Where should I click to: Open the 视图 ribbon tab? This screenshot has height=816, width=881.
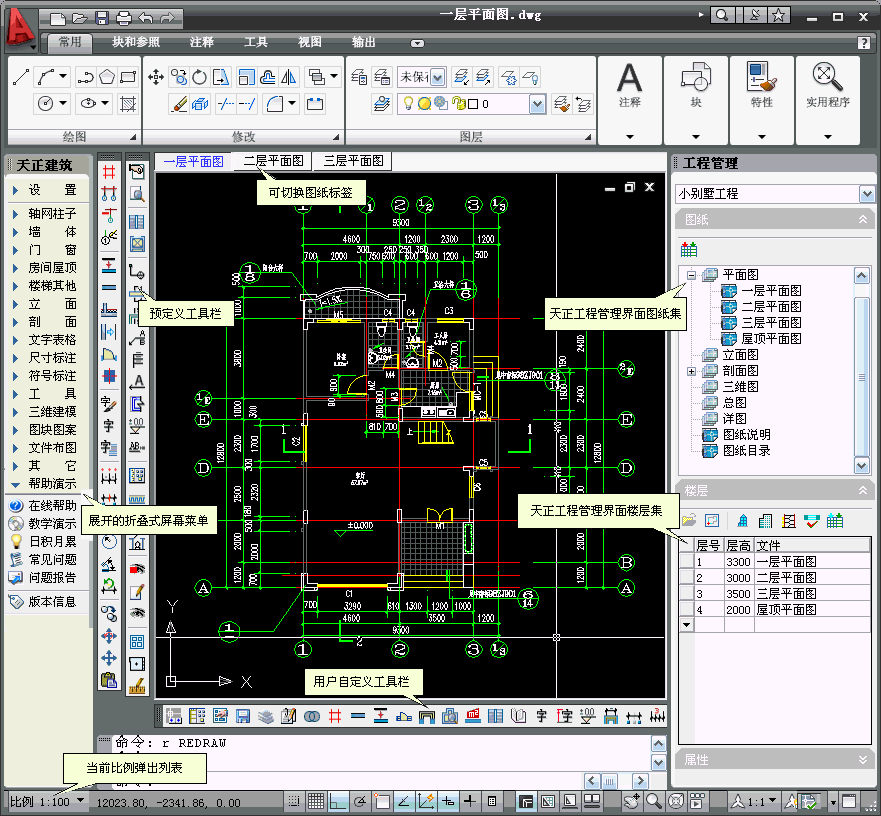click(310, 42)
